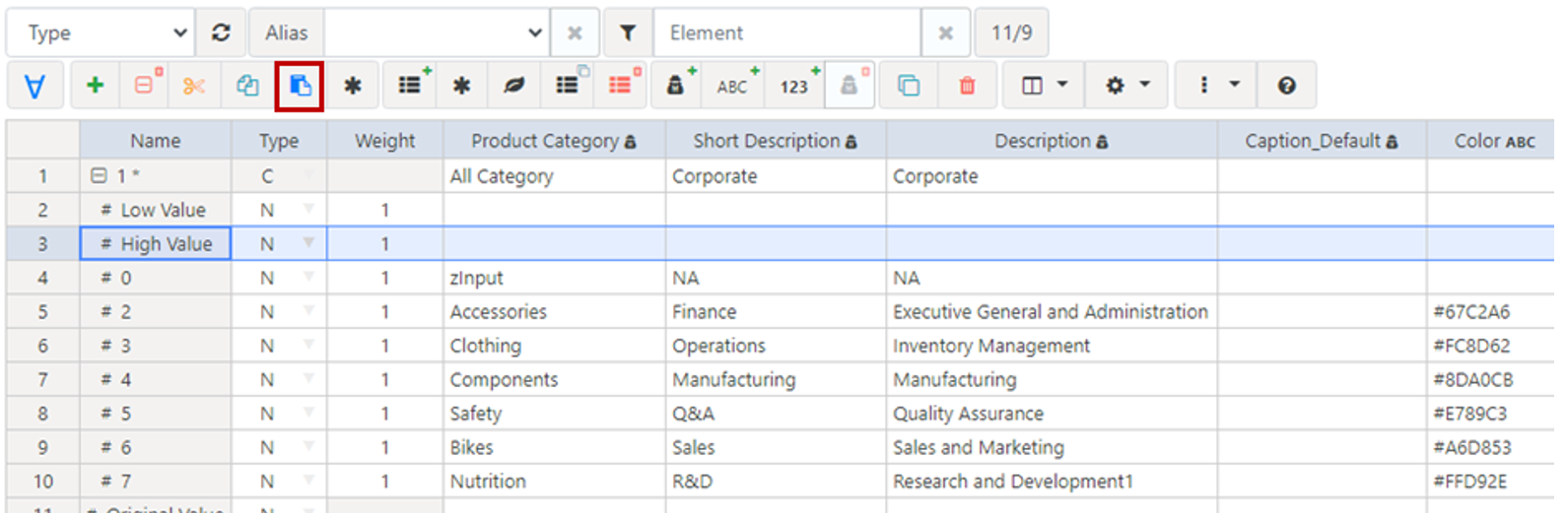Click the leaf icon in toolbar
The width and height of the screenshot is (1568, 513).
[x=513, y=86]
